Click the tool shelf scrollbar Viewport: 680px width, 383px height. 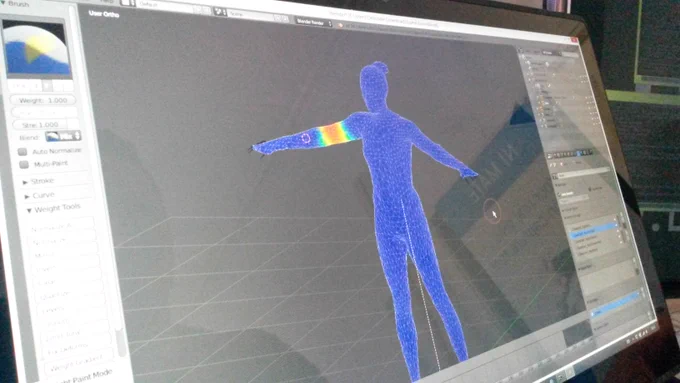(x=121, y=343)
